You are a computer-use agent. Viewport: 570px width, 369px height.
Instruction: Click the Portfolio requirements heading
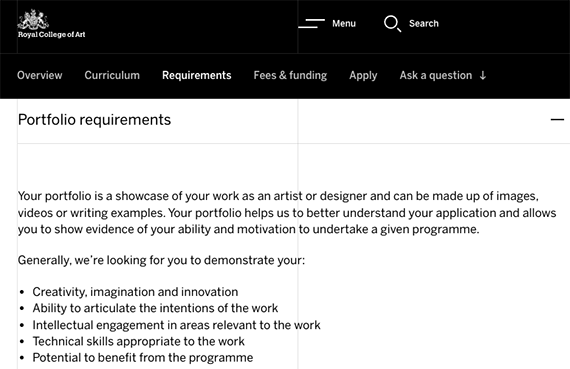pyautogui.click(x=95, y=120)
